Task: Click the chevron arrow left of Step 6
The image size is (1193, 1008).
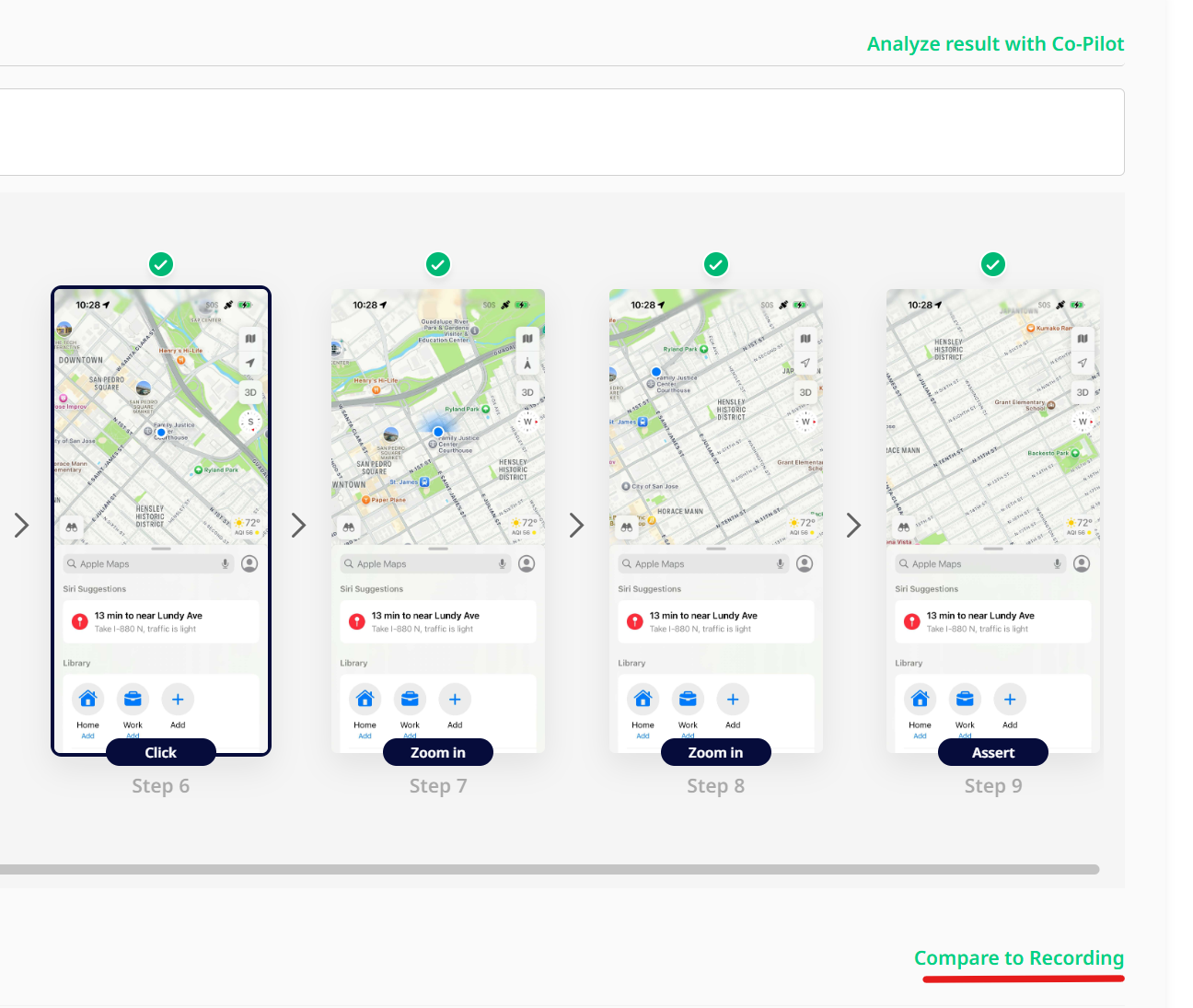Action: pos(22,525)
